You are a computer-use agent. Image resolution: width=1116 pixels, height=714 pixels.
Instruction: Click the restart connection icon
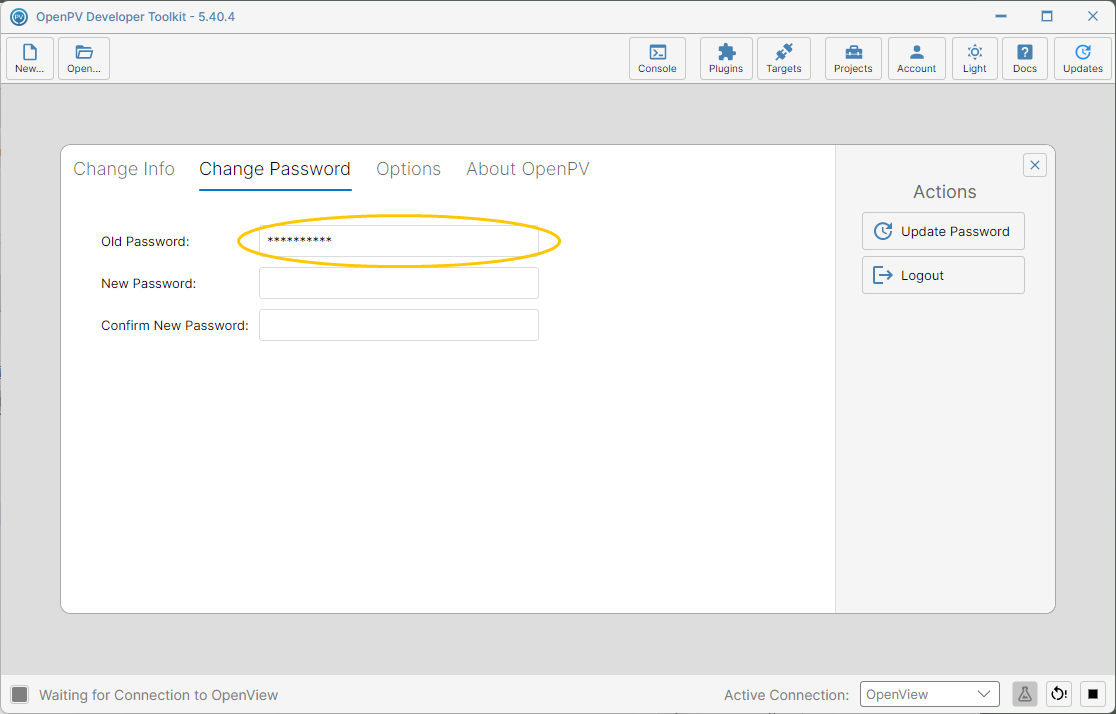click(x=1059, y=694)
